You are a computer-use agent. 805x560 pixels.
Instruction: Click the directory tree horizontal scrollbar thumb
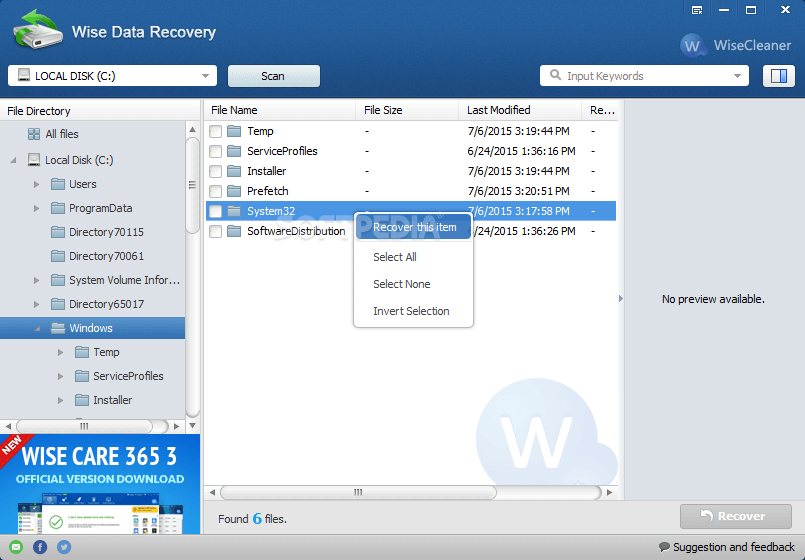tap(84, 426)
